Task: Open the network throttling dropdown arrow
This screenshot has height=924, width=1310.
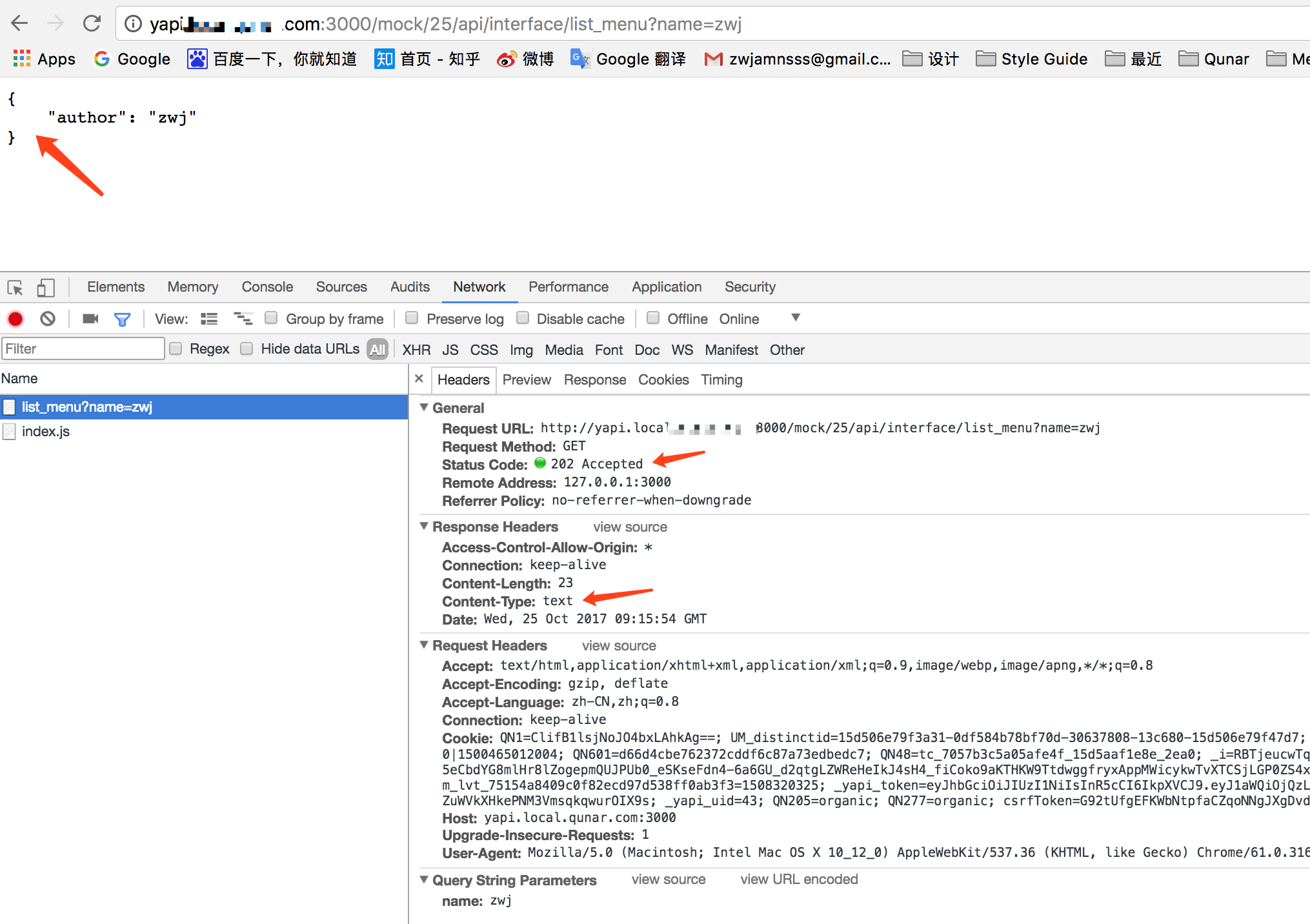Action: (796, 317)
